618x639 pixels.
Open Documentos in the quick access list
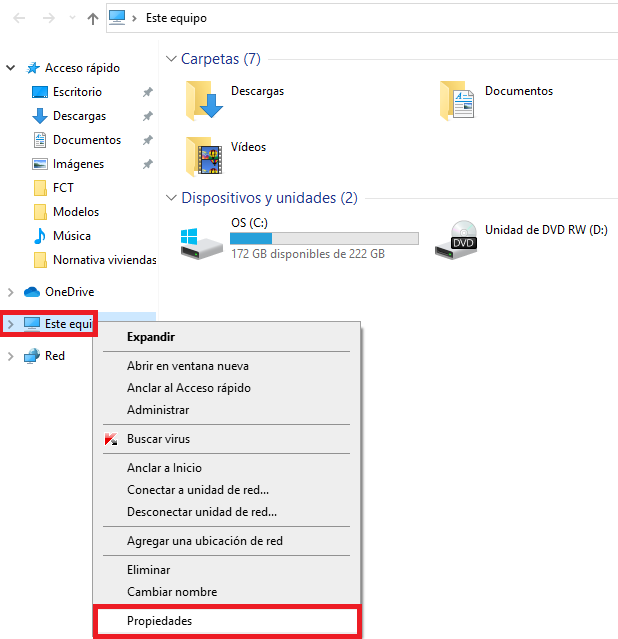87,140
